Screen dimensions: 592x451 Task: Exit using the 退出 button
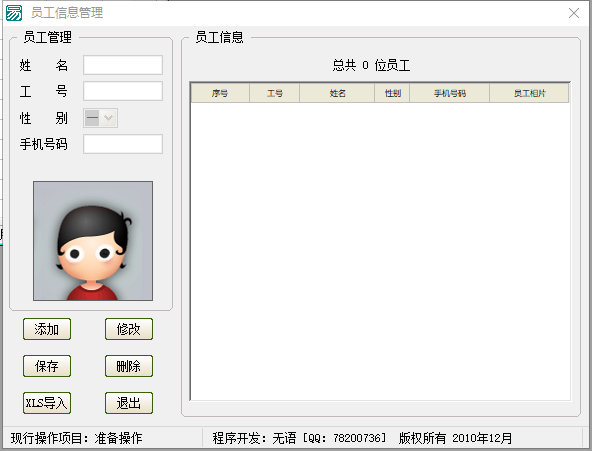129,403
